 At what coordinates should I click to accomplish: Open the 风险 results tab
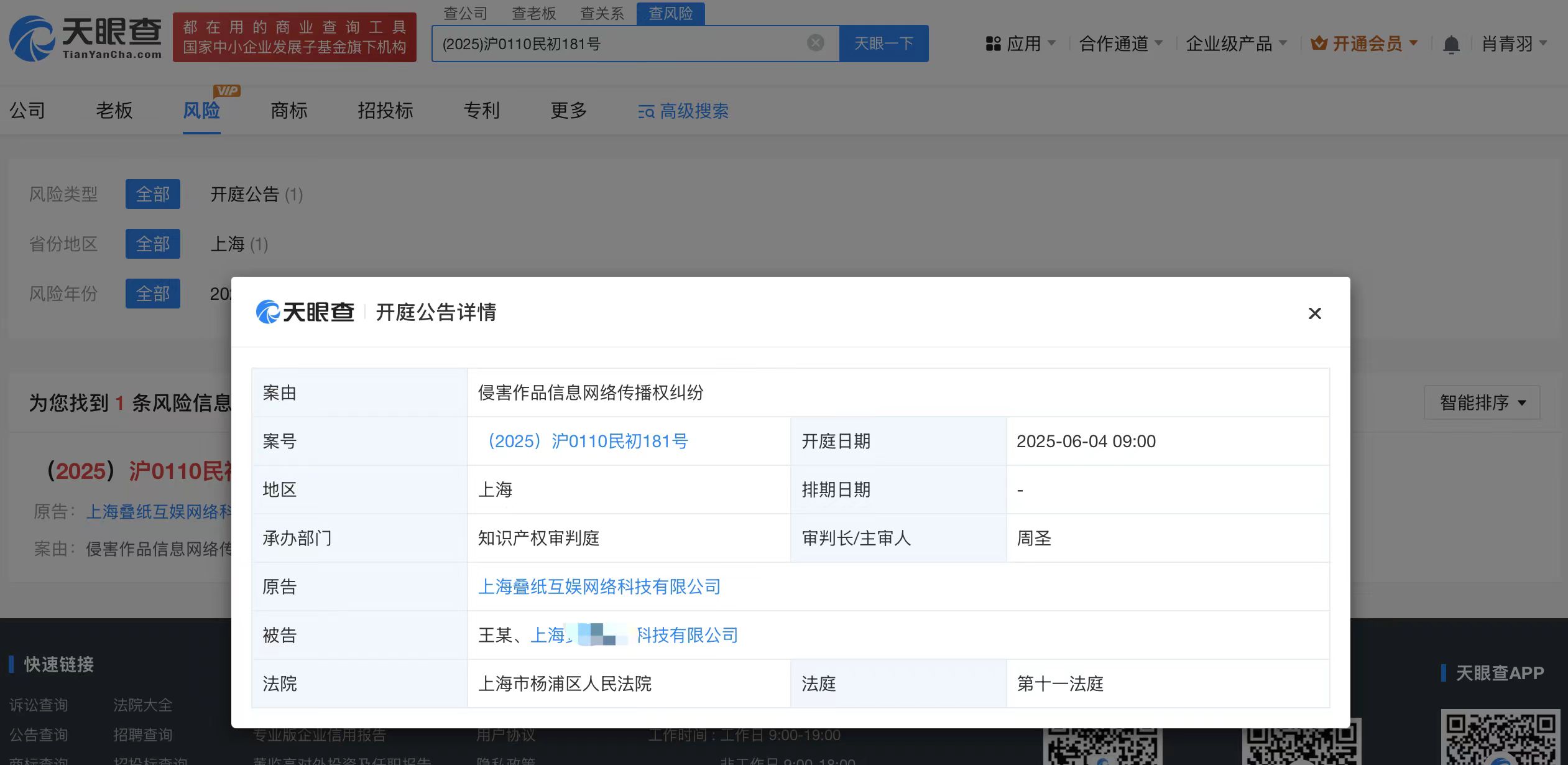[x=201, y=111]
